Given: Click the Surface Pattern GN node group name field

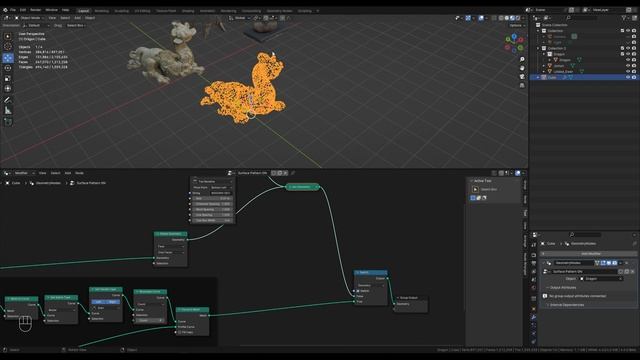Looking at the screenshot, I should pyautogui.click(x=253, y=173).
